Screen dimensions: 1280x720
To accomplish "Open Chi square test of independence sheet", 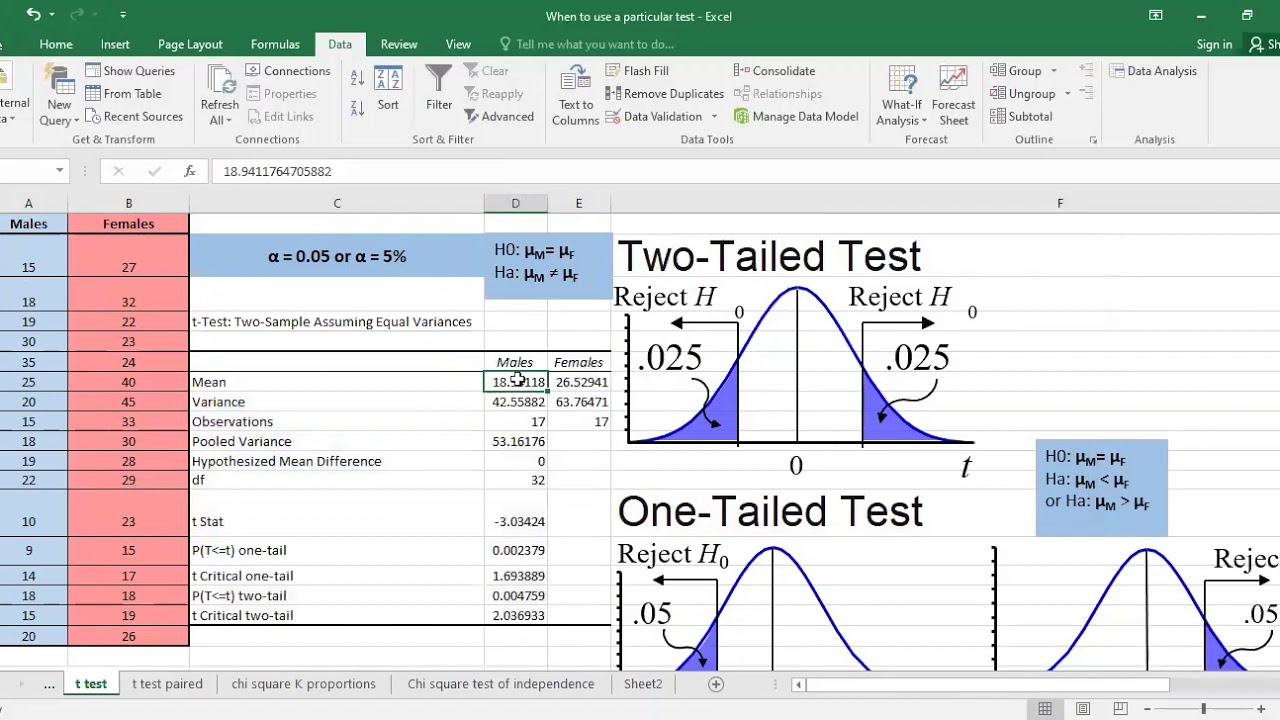I will [501, 684].
